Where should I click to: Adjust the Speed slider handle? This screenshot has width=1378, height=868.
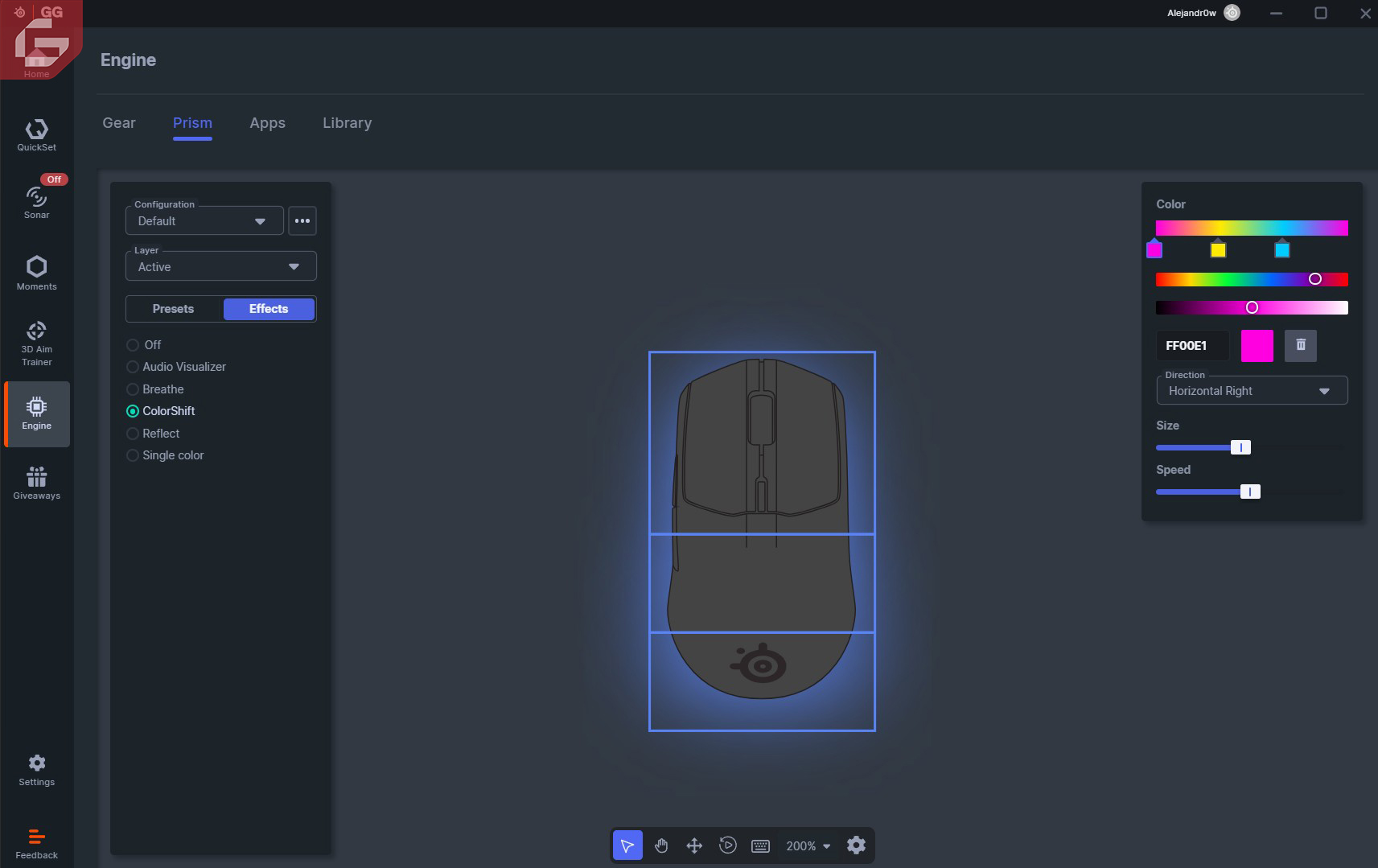pyautogui.click(x=1250, y=492)
